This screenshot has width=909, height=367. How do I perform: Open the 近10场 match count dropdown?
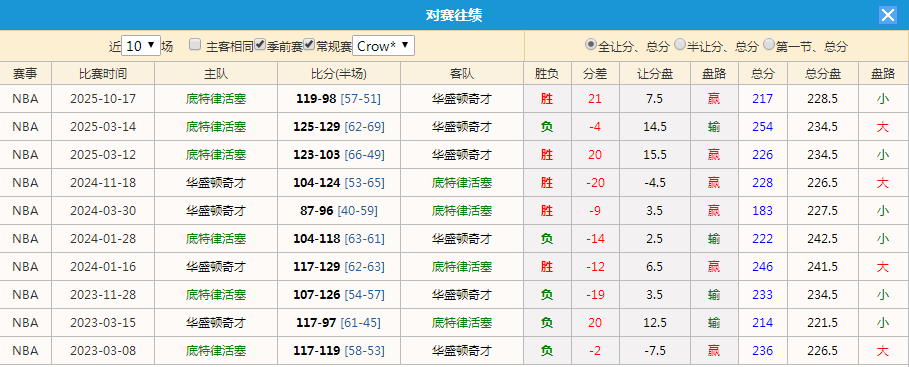pos(141,46)
